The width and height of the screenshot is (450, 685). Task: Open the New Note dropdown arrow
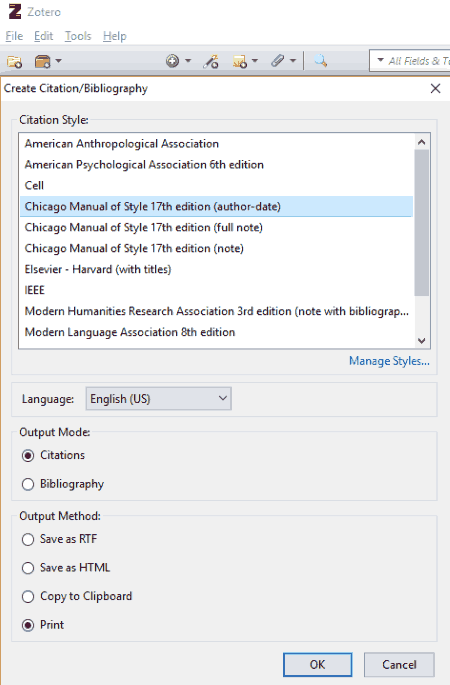(x=255, y=61)
